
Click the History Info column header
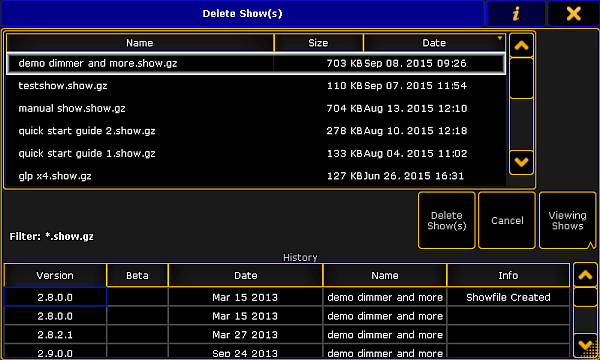[x=508, y=275]
